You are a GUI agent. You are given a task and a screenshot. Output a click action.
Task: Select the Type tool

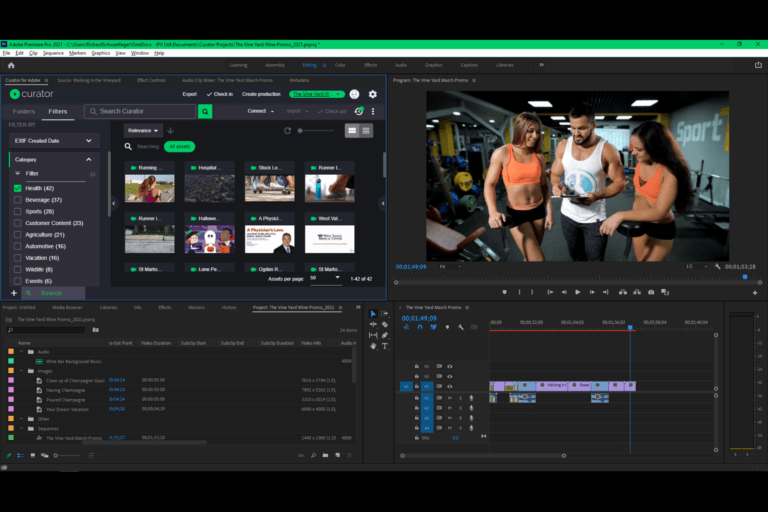click(385, 346)
